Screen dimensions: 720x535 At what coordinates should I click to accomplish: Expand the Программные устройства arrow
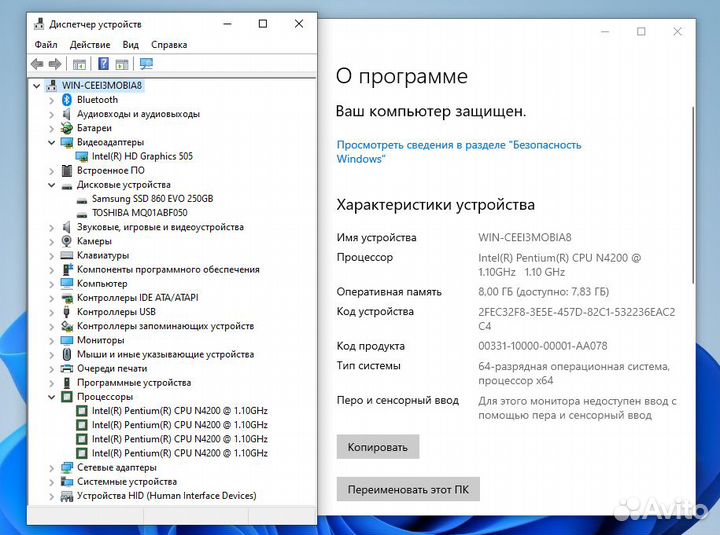pos(51,383)
